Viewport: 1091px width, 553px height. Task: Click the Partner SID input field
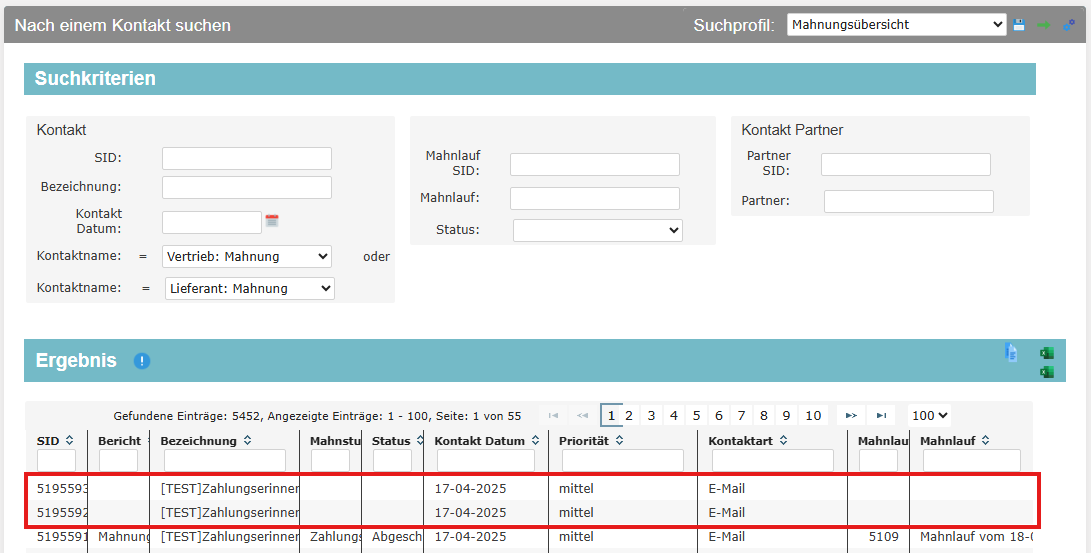905,165
